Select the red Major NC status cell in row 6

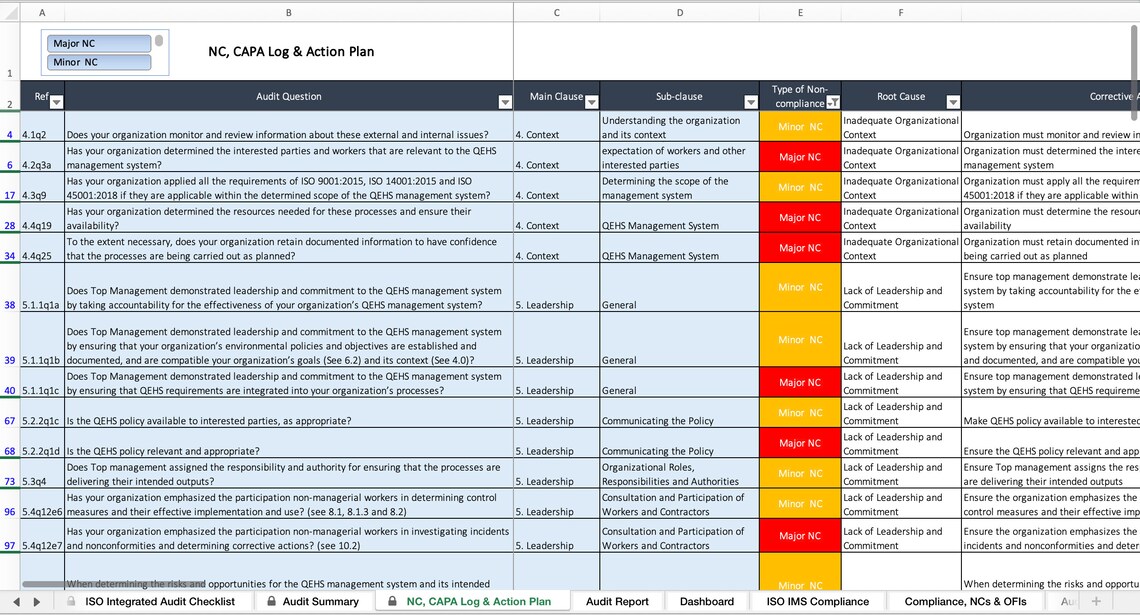point(800,157)
